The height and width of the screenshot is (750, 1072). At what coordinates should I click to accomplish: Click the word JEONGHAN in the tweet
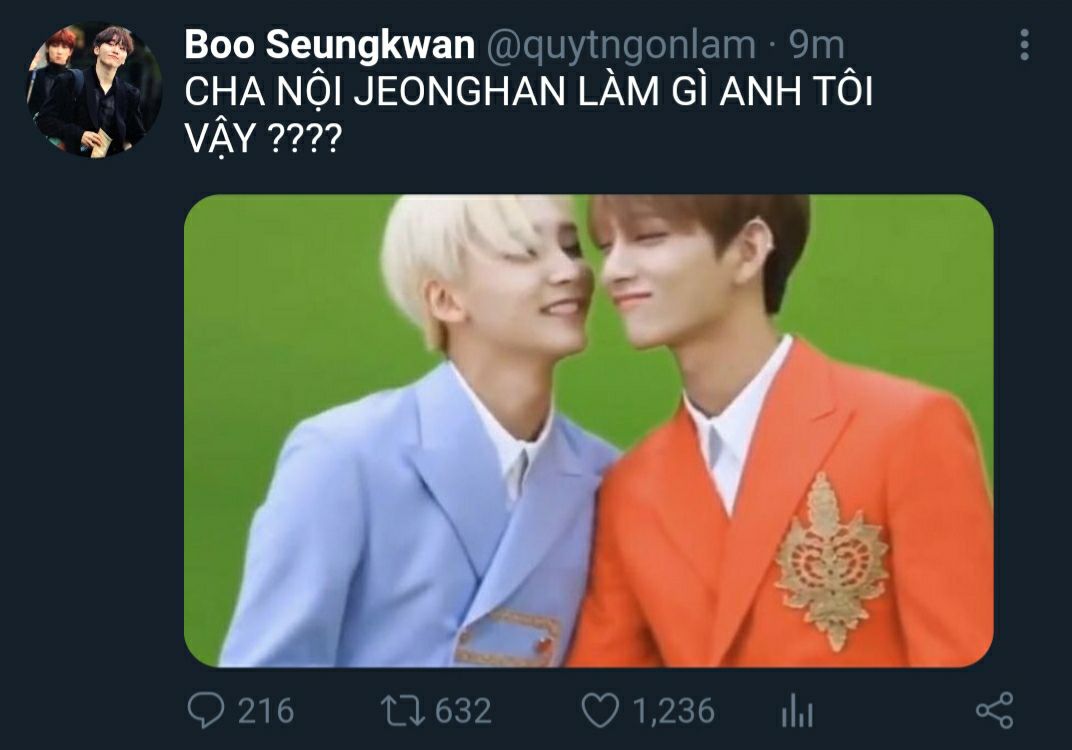point(459,92)
